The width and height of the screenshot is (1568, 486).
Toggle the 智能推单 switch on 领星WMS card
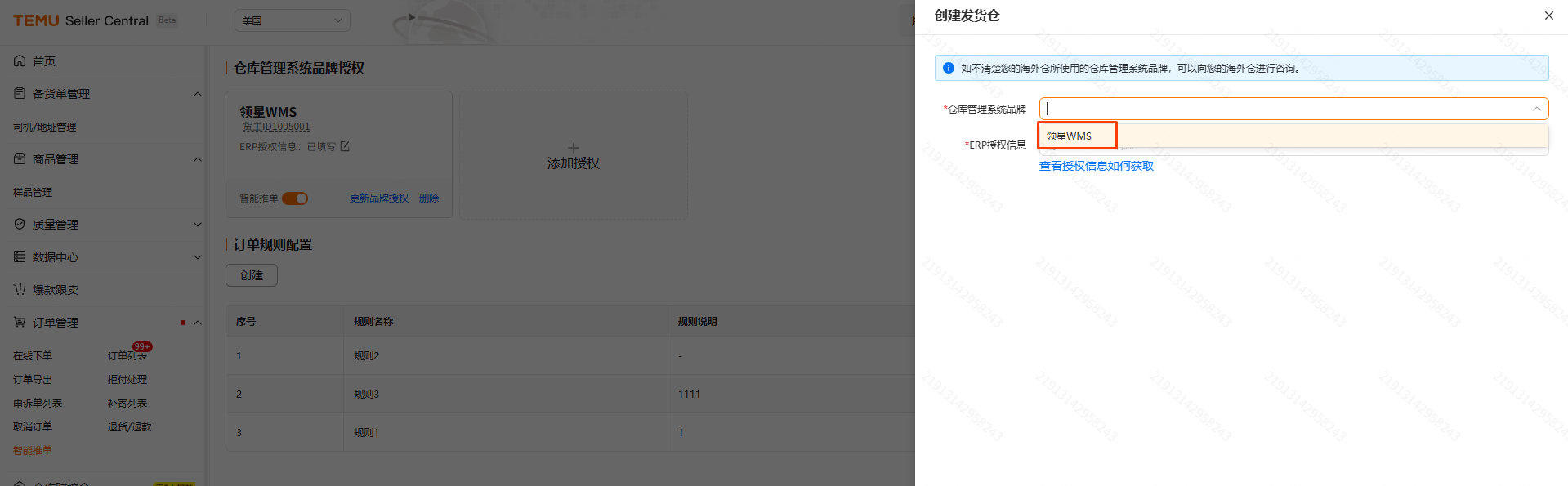[295, 198]
